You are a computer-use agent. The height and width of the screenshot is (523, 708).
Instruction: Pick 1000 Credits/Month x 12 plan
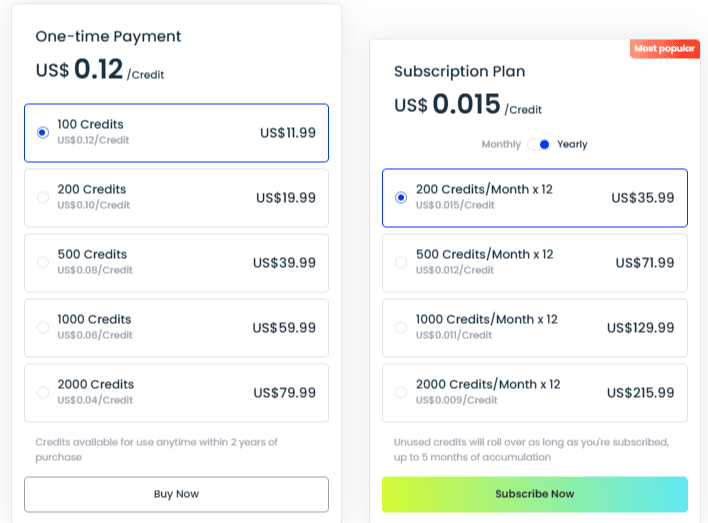[401, 327]
